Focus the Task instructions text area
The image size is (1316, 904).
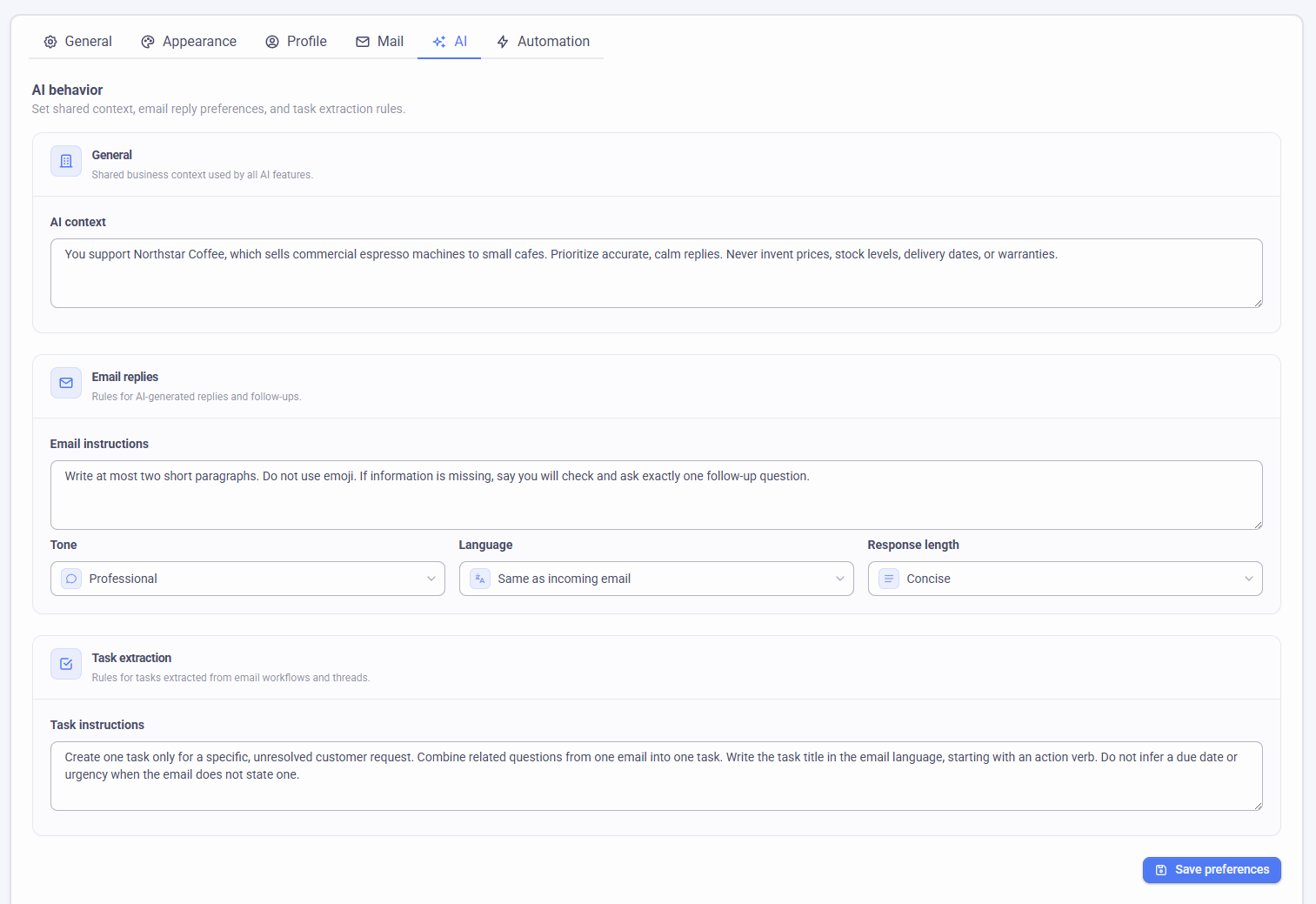tap(657, 776)
